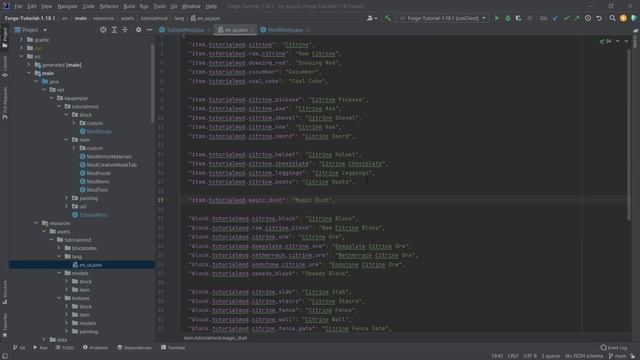Collapse the textures folder
This screenshot has height=360, width=640.
tap(59, 298)
